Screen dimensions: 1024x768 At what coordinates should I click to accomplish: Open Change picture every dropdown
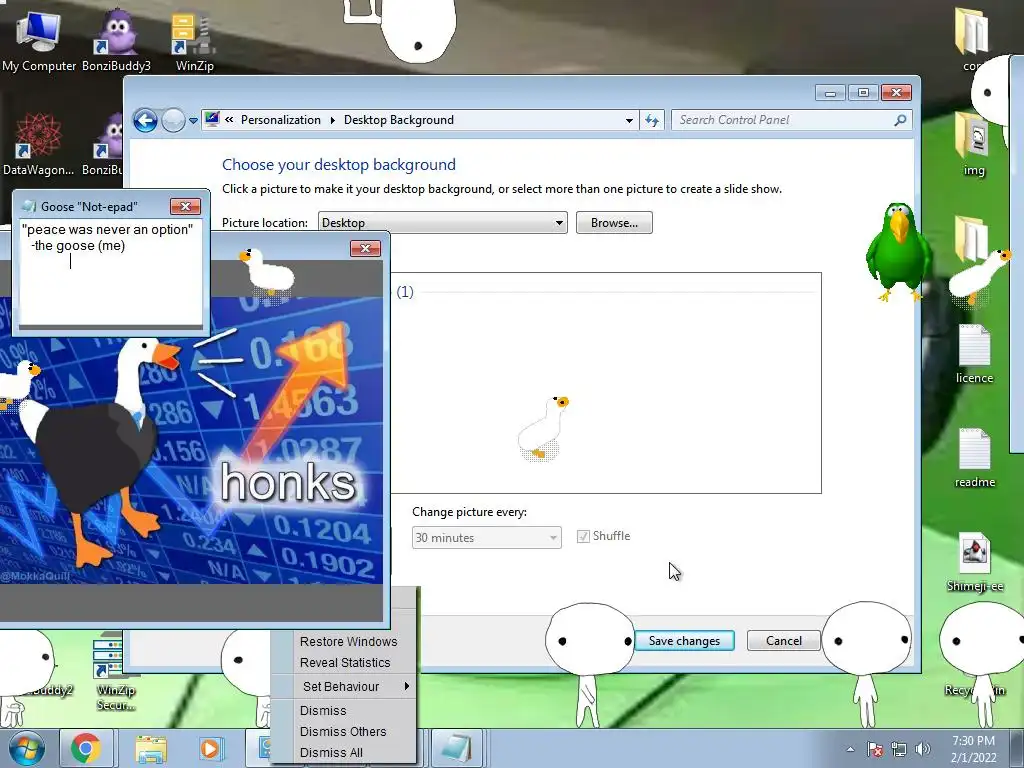(x=487, y=537)
